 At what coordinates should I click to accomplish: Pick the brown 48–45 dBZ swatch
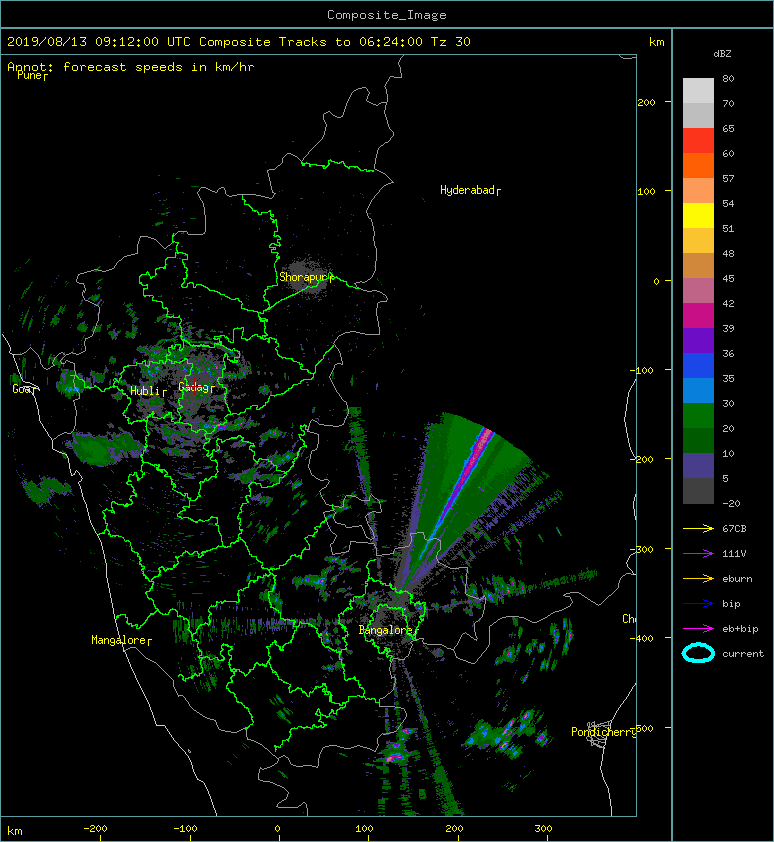698,265
